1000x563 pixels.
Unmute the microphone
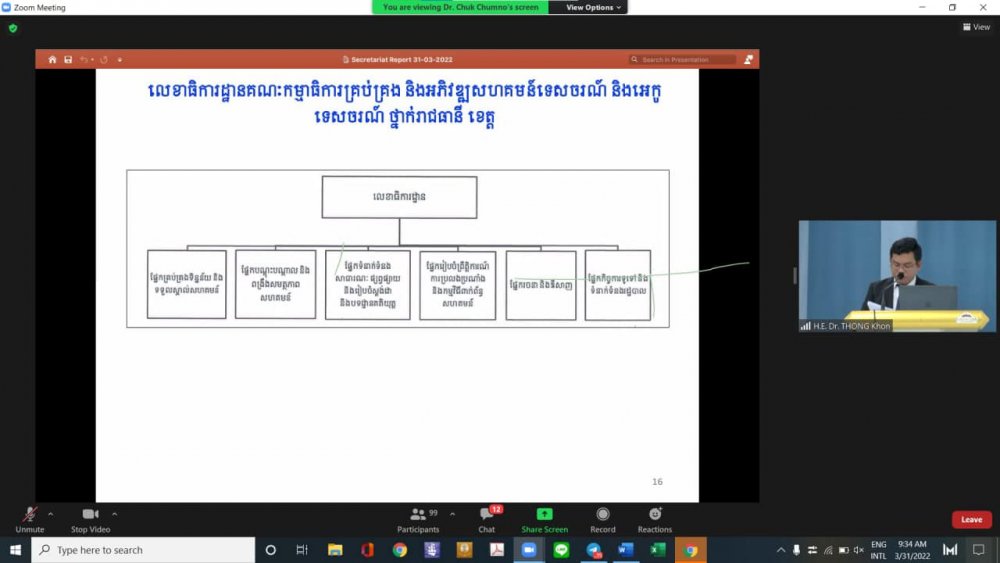click(30, 516)
